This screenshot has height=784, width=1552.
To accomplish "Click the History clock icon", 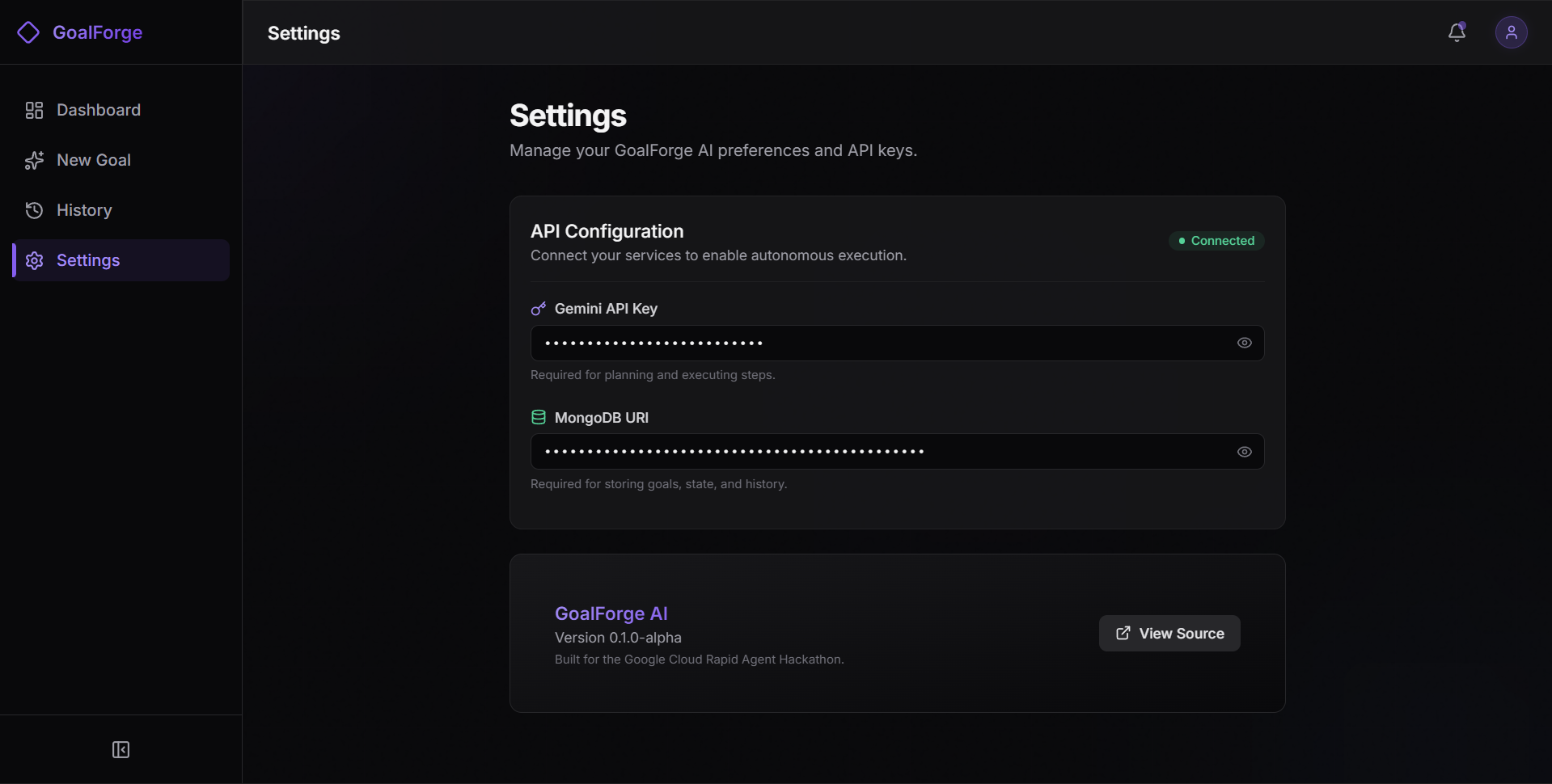I will tap(34, 210).
